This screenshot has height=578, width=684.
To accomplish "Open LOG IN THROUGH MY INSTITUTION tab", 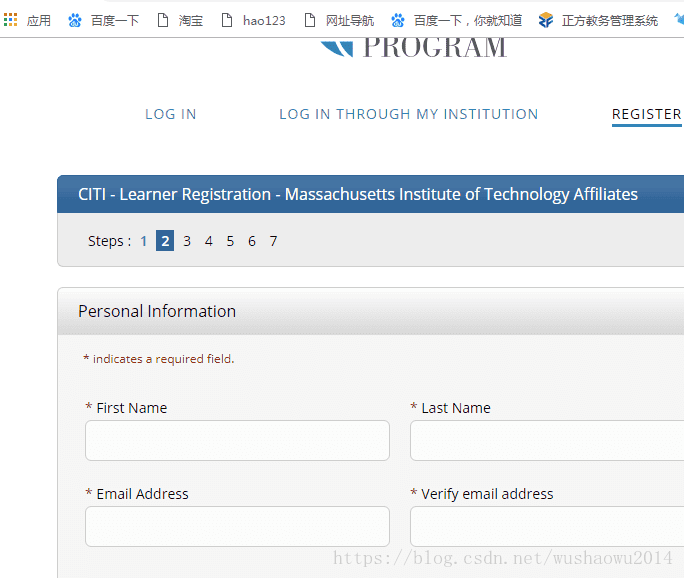I will (x=408, y=114).
